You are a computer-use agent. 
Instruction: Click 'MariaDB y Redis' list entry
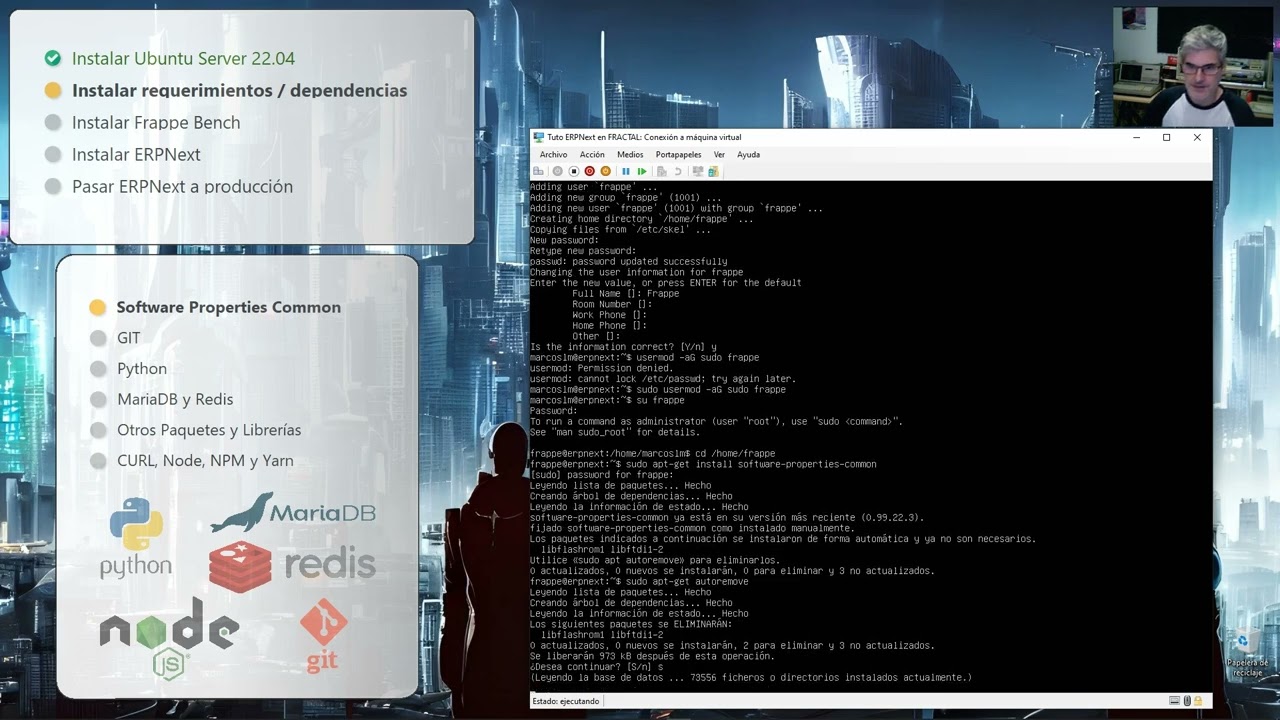coord(175,400)
